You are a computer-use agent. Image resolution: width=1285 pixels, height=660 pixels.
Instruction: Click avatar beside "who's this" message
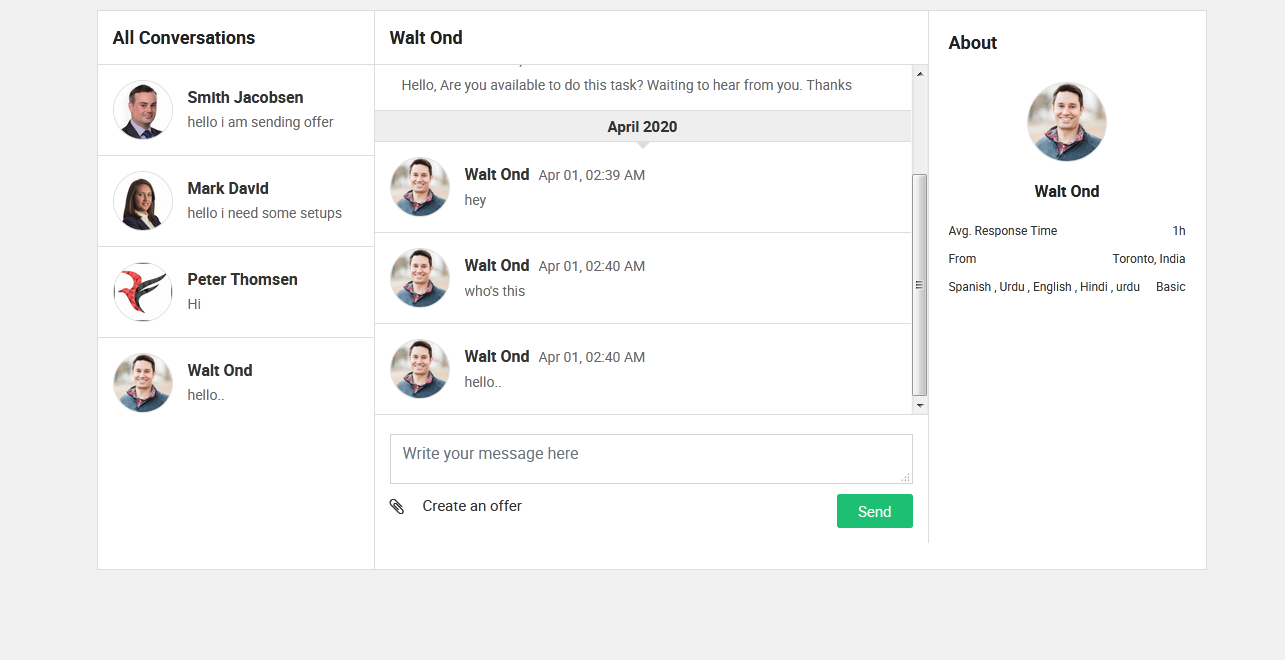(x=420, y=278)
